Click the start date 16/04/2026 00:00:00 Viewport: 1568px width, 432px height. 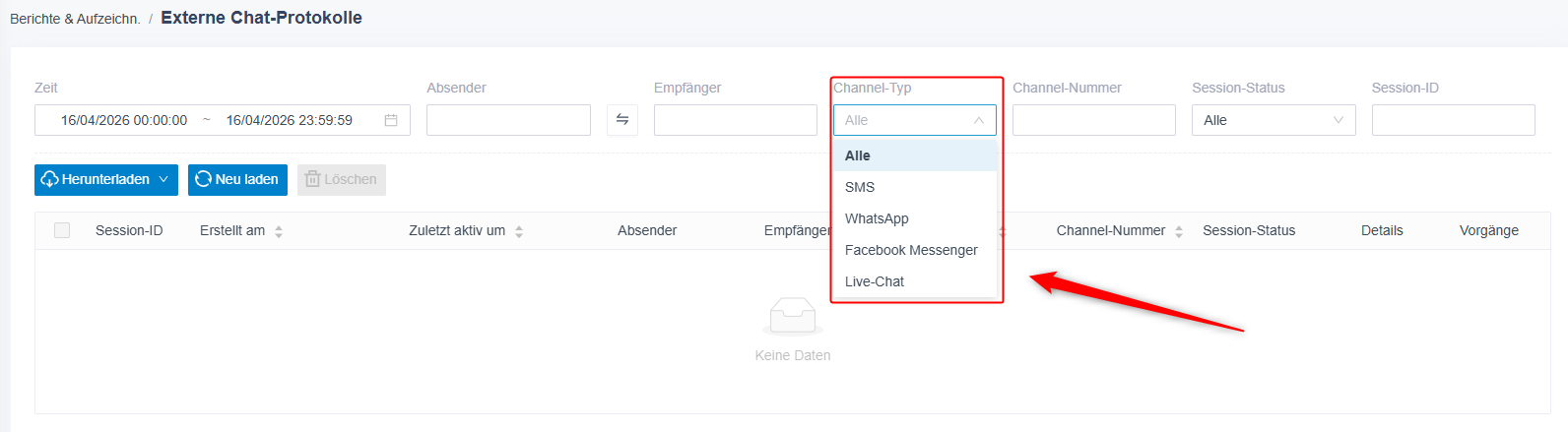(124, 120)
